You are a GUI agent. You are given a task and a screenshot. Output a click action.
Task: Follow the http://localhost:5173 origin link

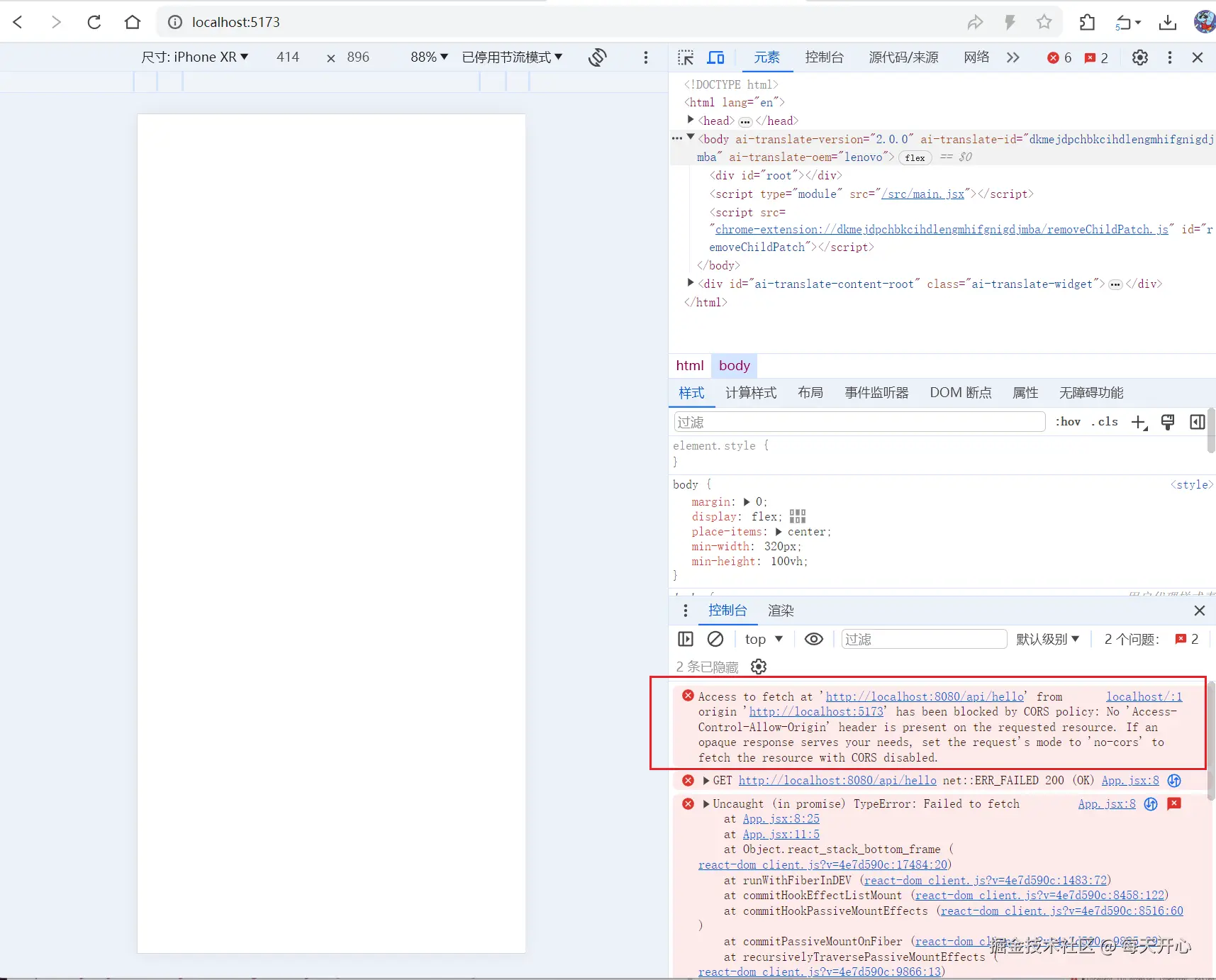point(816,711)
